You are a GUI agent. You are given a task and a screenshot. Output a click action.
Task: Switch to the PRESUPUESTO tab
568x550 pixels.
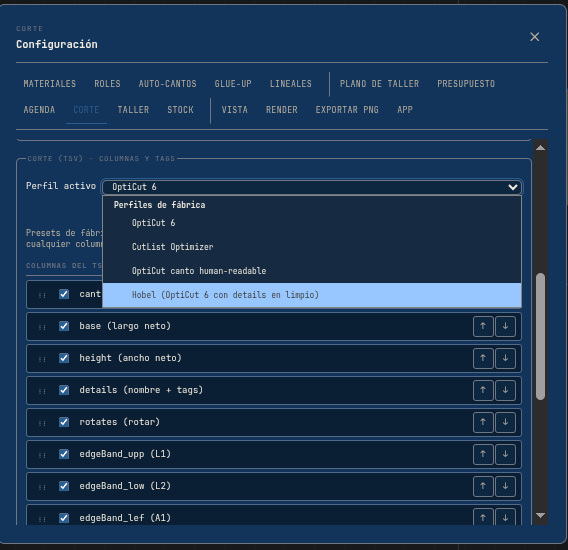[x=466, y=84]
